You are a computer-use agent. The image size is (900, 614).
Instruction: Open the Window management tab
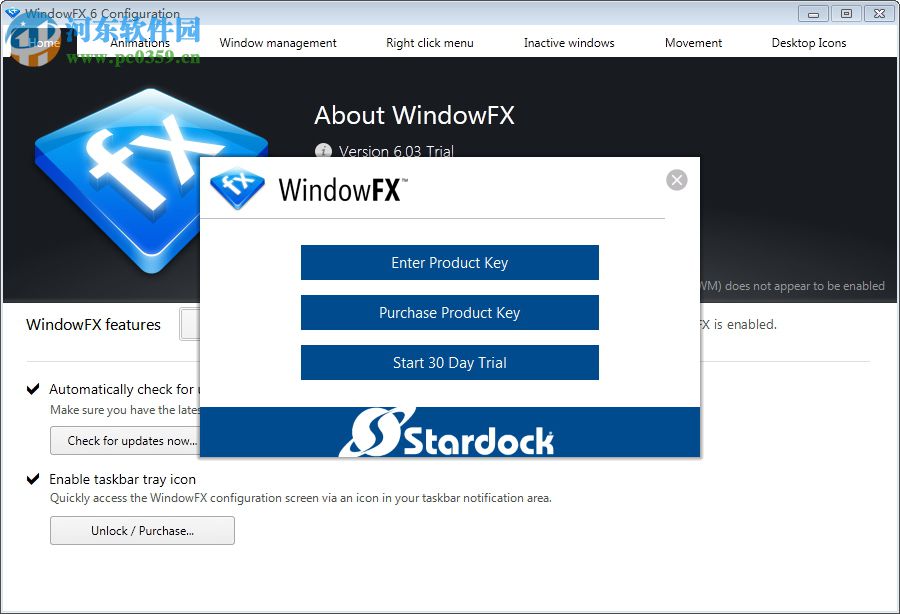278,43
